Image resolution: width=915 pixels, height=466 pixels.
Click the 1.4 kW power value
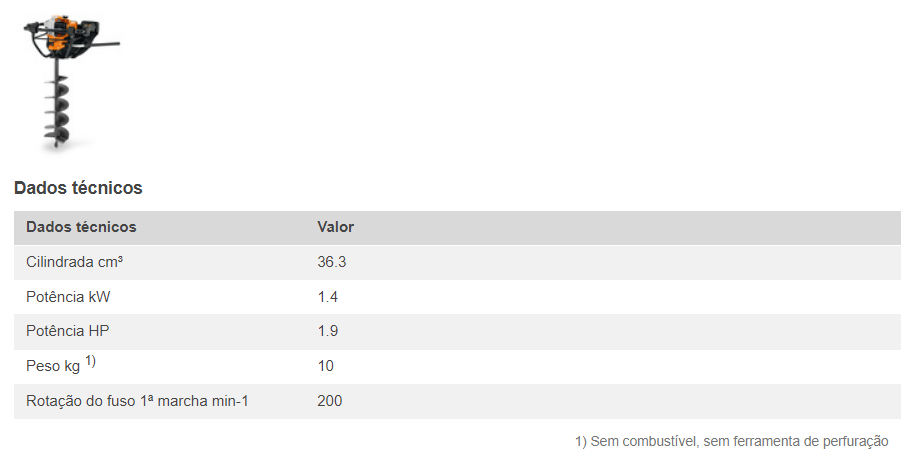328,297
